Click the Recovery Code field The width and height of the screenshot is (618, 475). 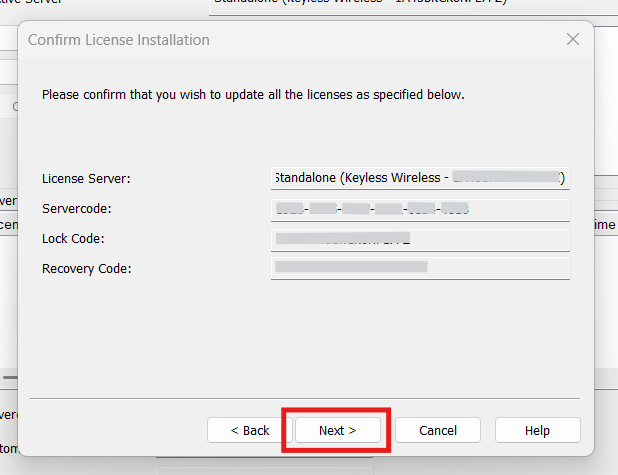[419, 268]
